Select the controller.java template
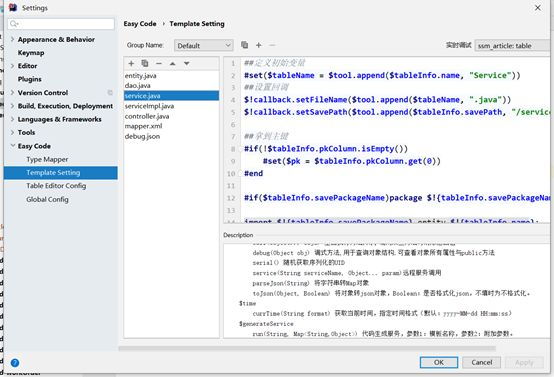 click(x=171, y=116)
